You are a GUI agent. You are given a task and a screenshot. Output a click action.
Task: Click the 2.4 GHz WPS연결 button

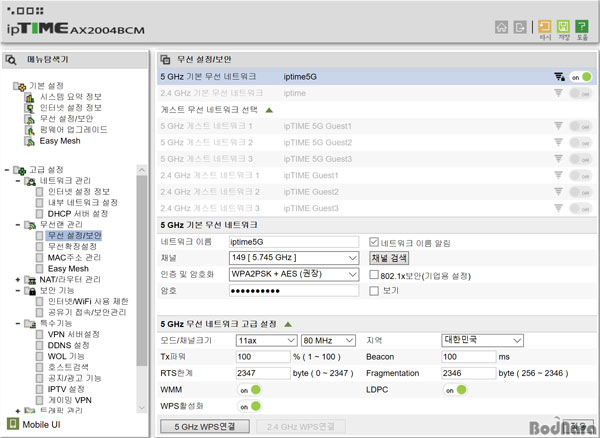click(x=301, y=427)
